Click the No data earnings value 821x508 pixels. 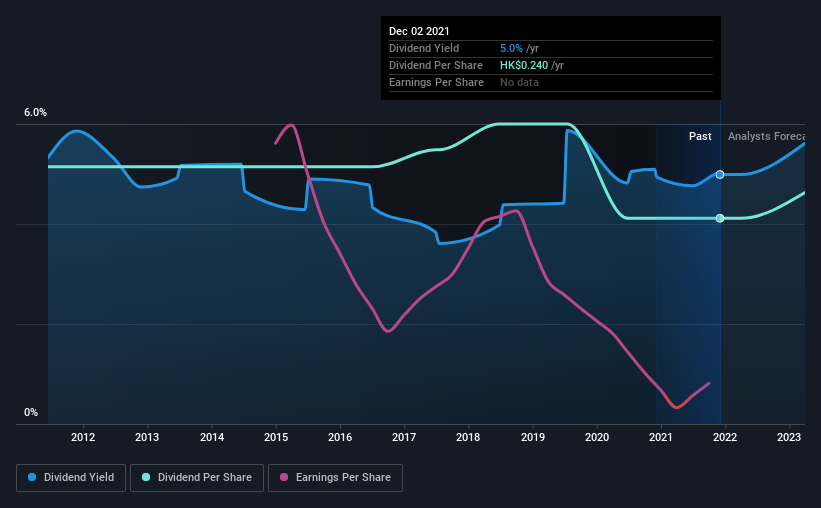pos(519,82)
